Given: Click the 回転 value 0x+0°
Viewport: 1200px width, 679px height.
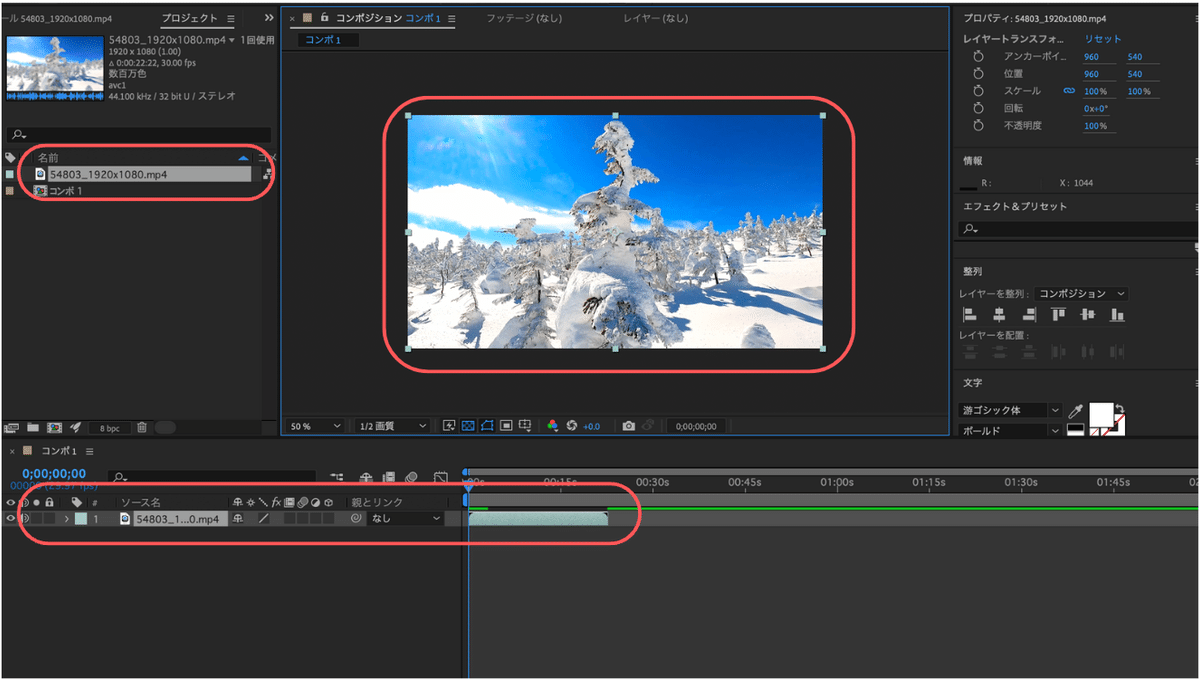Looking at the screenshot, I should point(1095,108).
